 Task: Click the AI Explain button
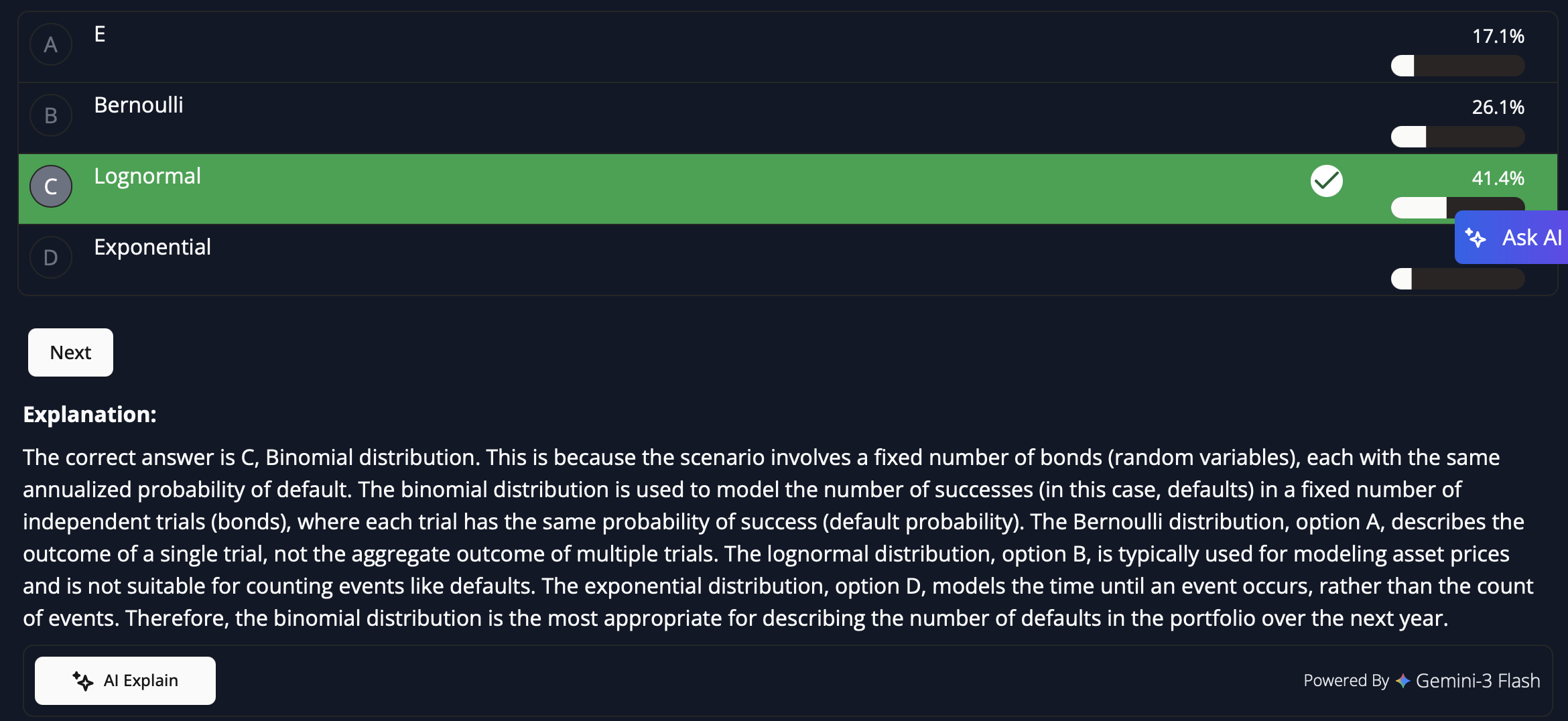125,681
